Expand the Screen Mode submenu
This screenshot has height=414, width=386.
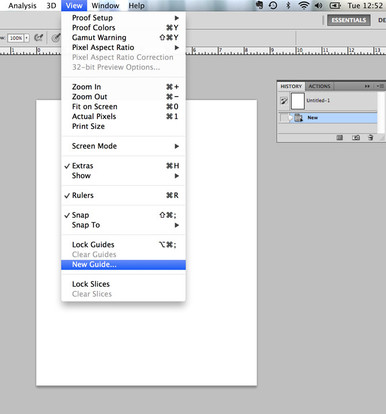click(123, 146)
